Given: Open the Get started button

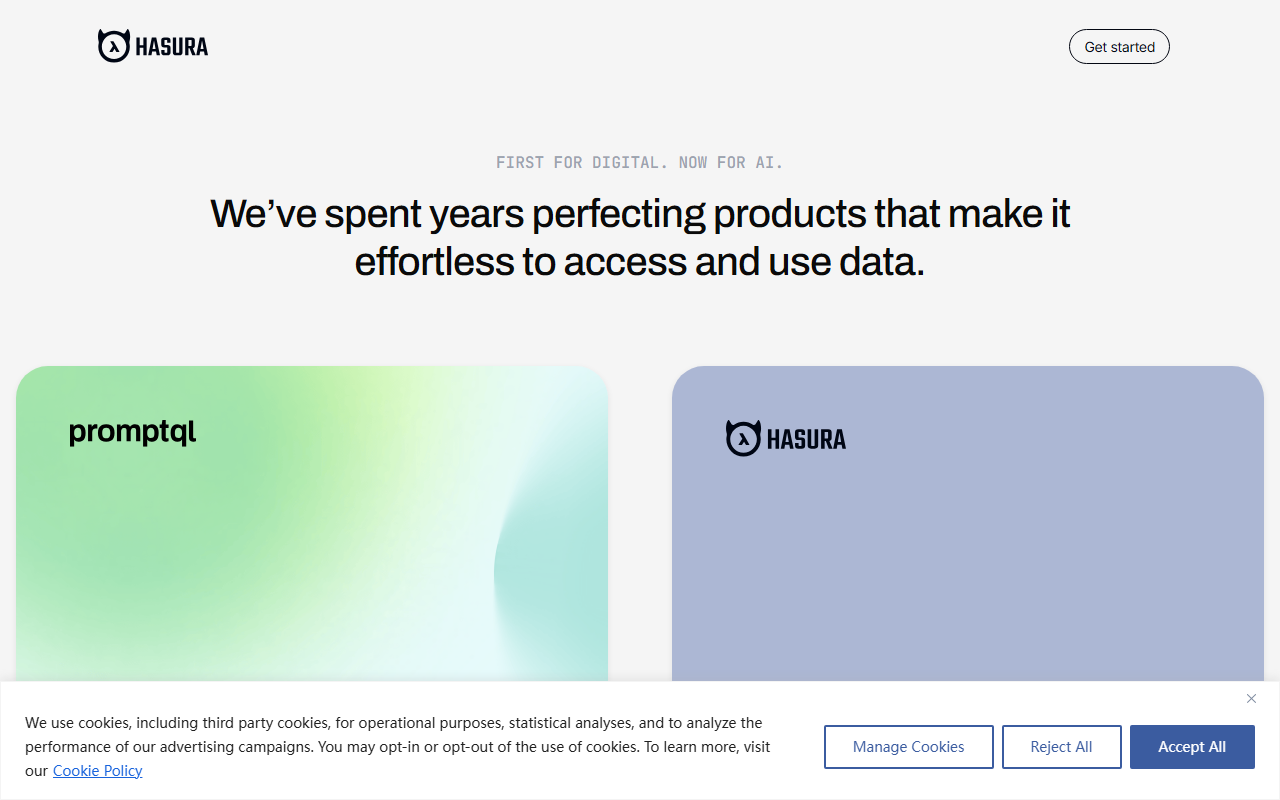Looking at the screenshot, I should click(x=1119, y=47).
